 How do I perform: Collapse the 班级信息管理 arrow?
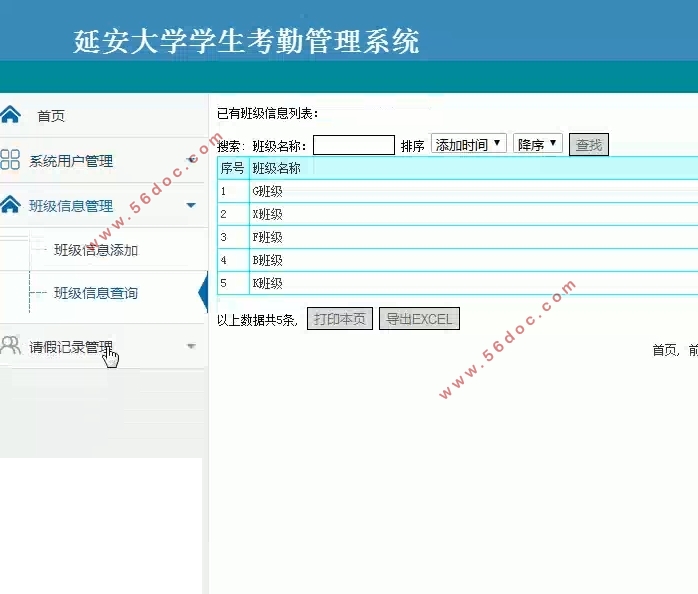[x=191, y=205]
